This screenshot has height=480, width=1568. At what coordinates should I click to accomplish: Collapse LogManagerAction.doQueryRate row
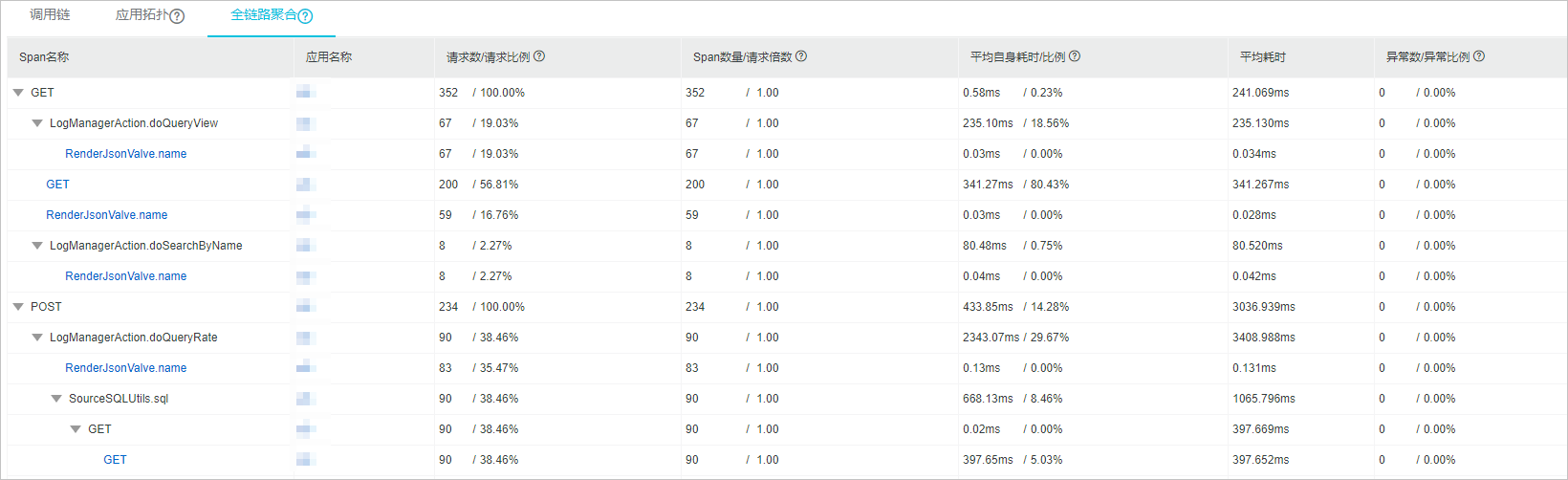click(37, 338)
